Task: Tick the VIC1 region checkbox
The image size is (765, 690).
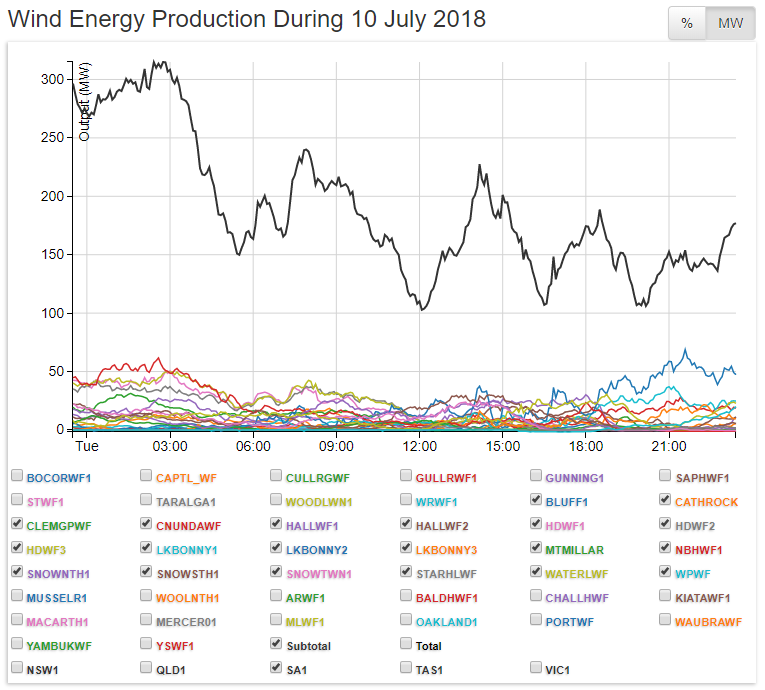Action: click(537, 668)
